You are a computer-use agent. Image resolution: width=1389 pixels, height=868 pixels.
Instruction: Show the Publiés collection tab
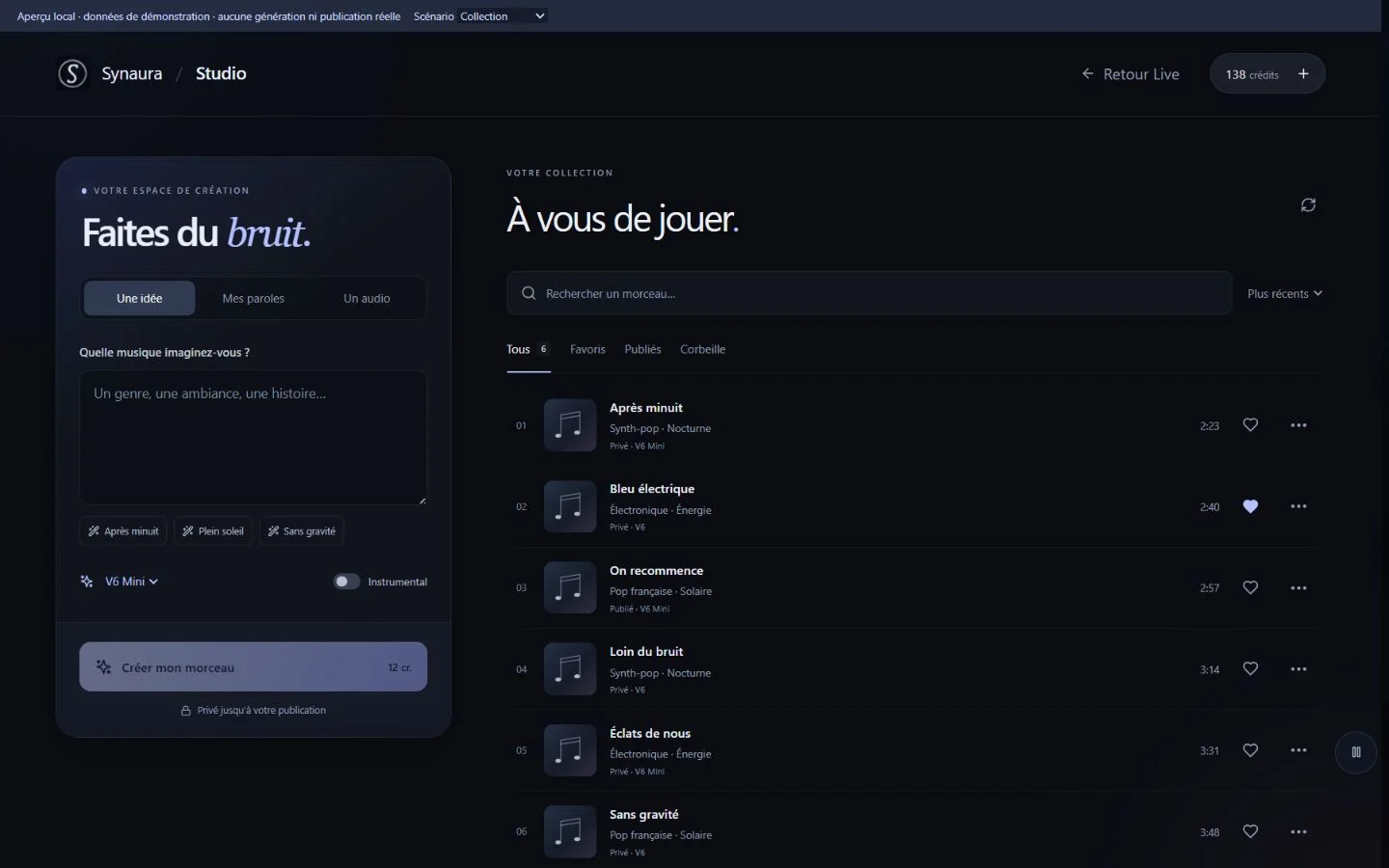point(642,349)
